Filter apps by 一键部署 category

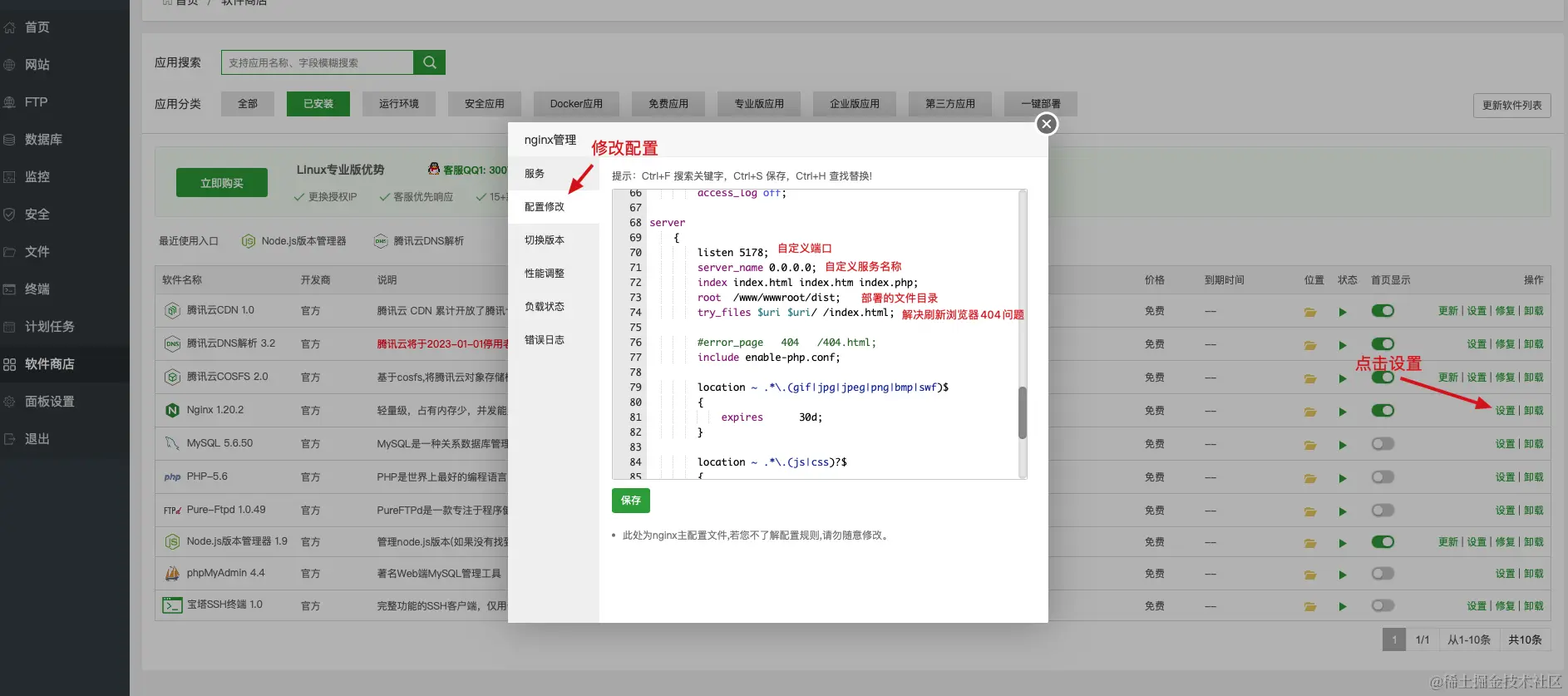coord(1040,104)
